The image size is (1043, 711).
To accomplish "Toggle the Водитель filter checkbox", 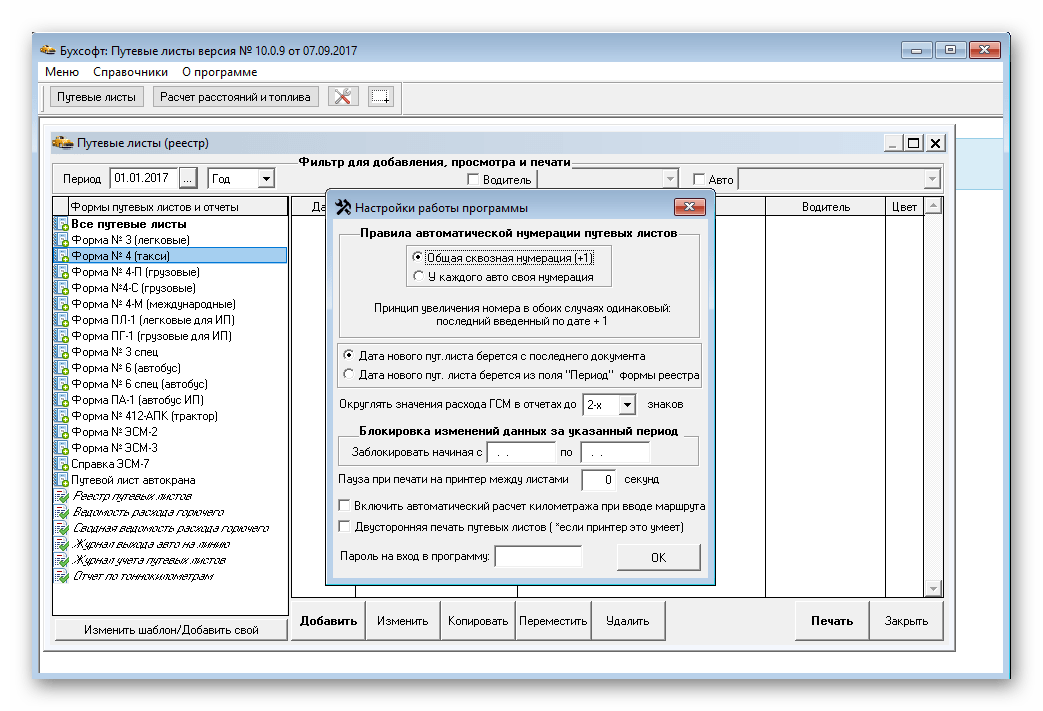I will click(x=473, y=179).
